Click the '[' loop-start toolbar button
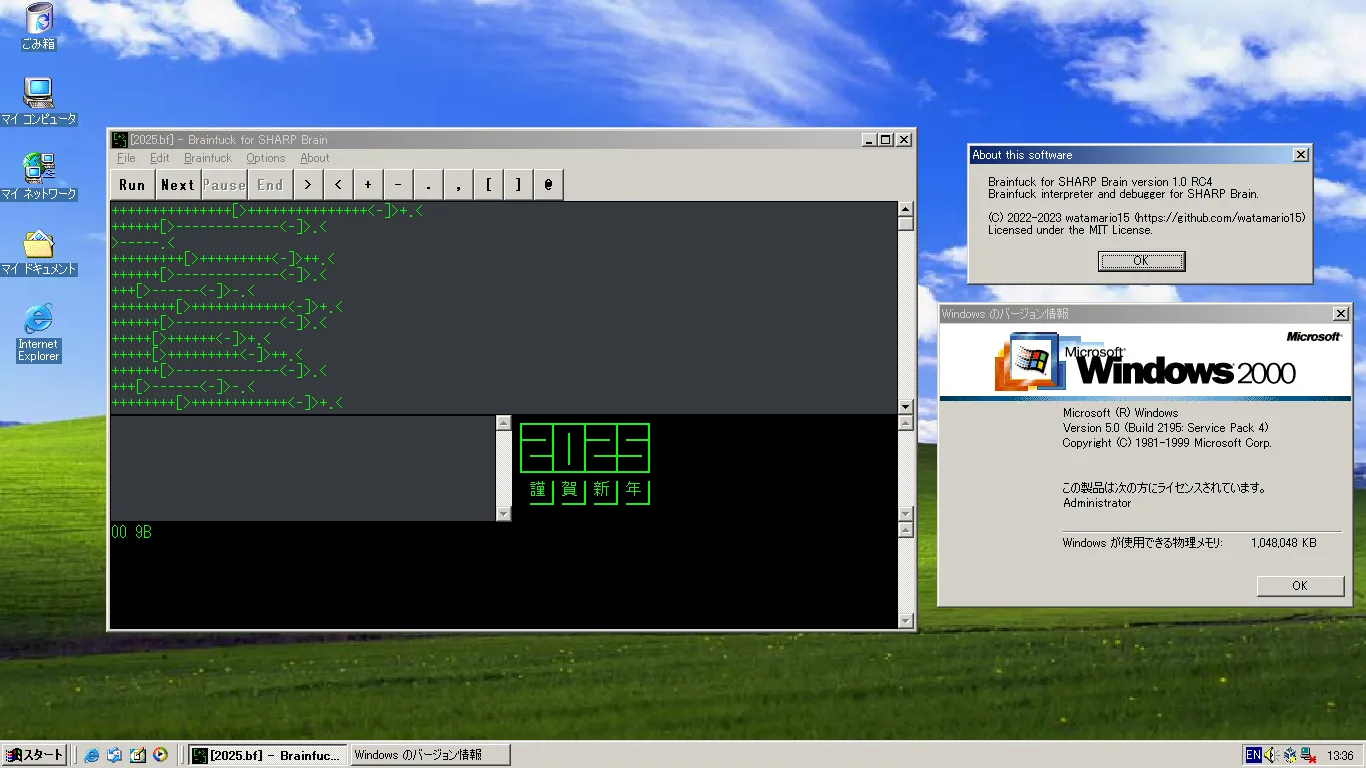 point(488,184)
